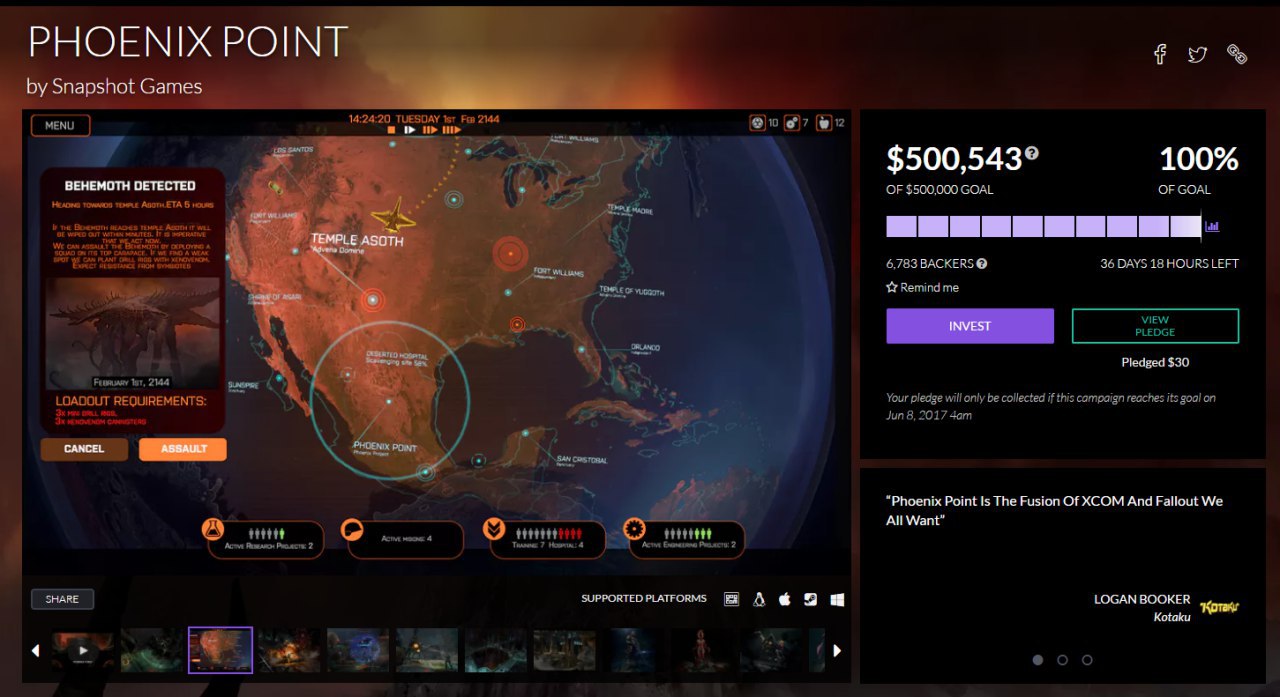Screen dimensions: 1280x697
Task: Show second quote carousel dot
Action: [1062, 660]
